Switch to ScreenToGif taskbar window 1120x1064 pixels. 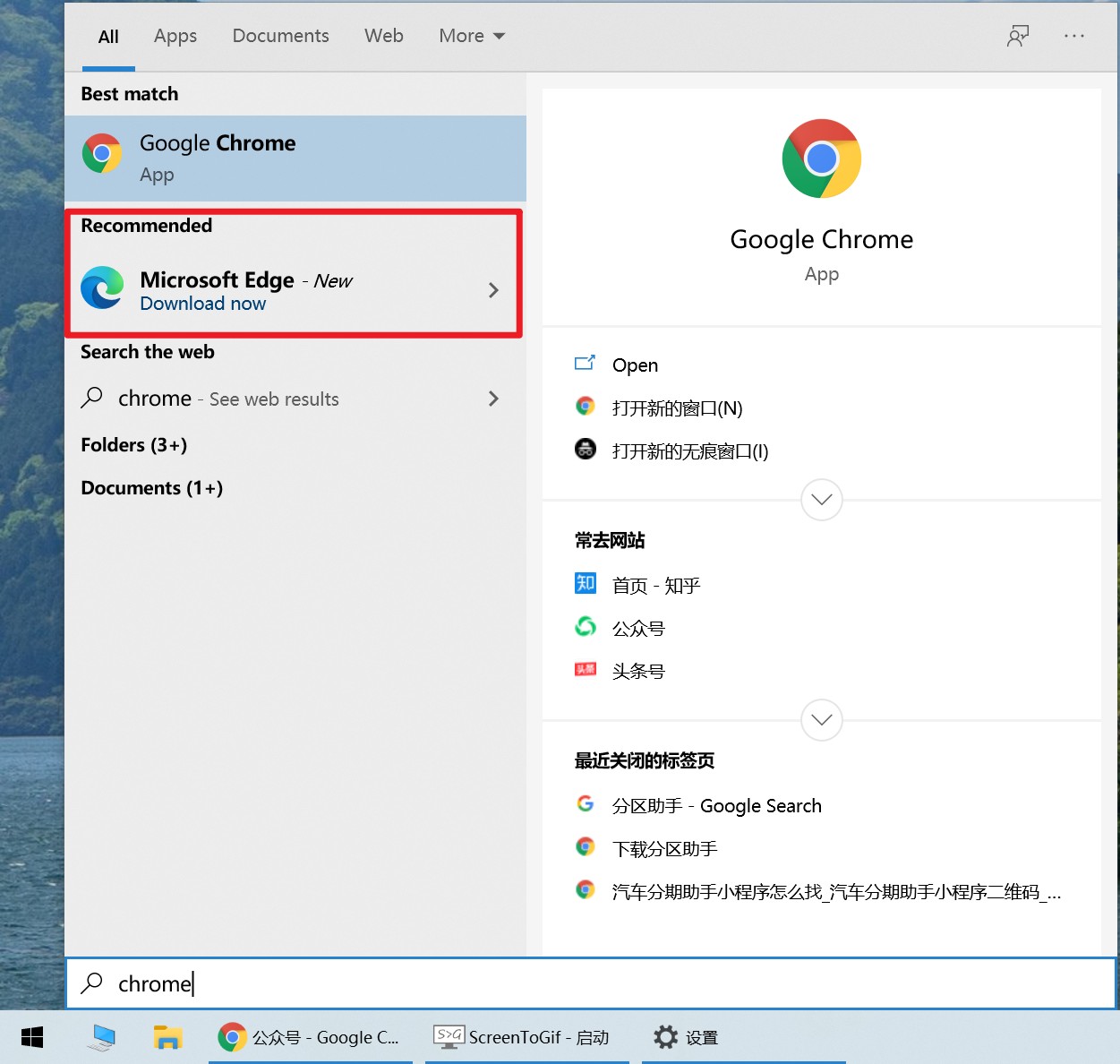[527, 1037]
